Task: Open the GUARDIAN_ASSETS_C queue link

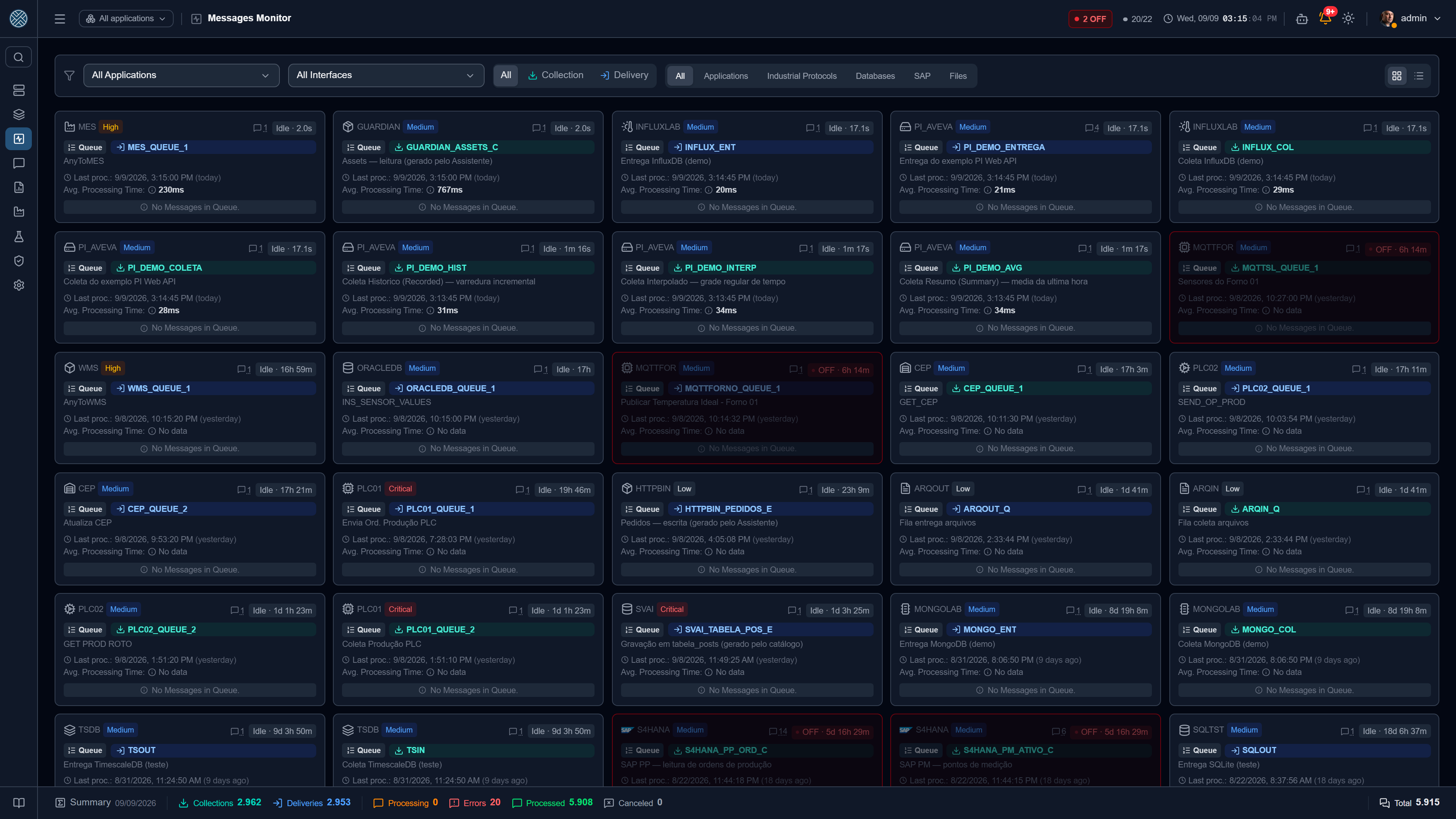Action: [492, 147]
